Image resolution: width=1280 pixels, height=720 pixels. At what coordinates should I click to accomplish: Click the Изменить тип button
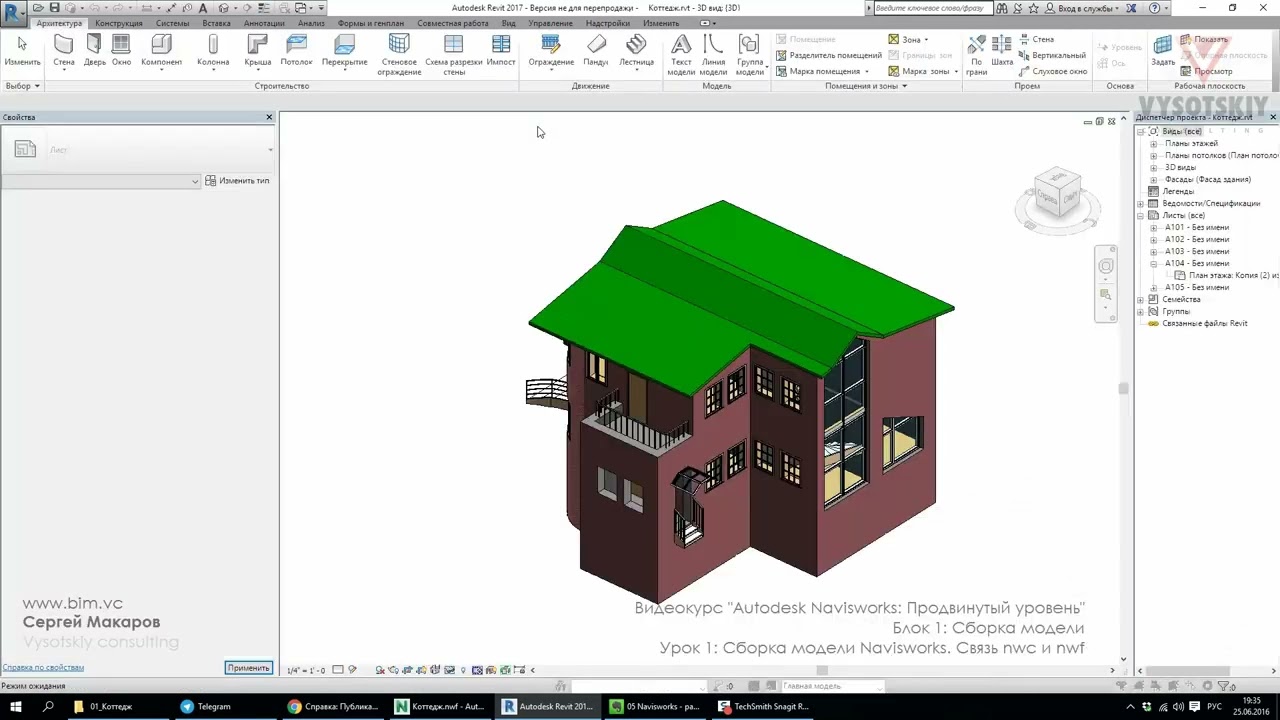coord(237,181)
